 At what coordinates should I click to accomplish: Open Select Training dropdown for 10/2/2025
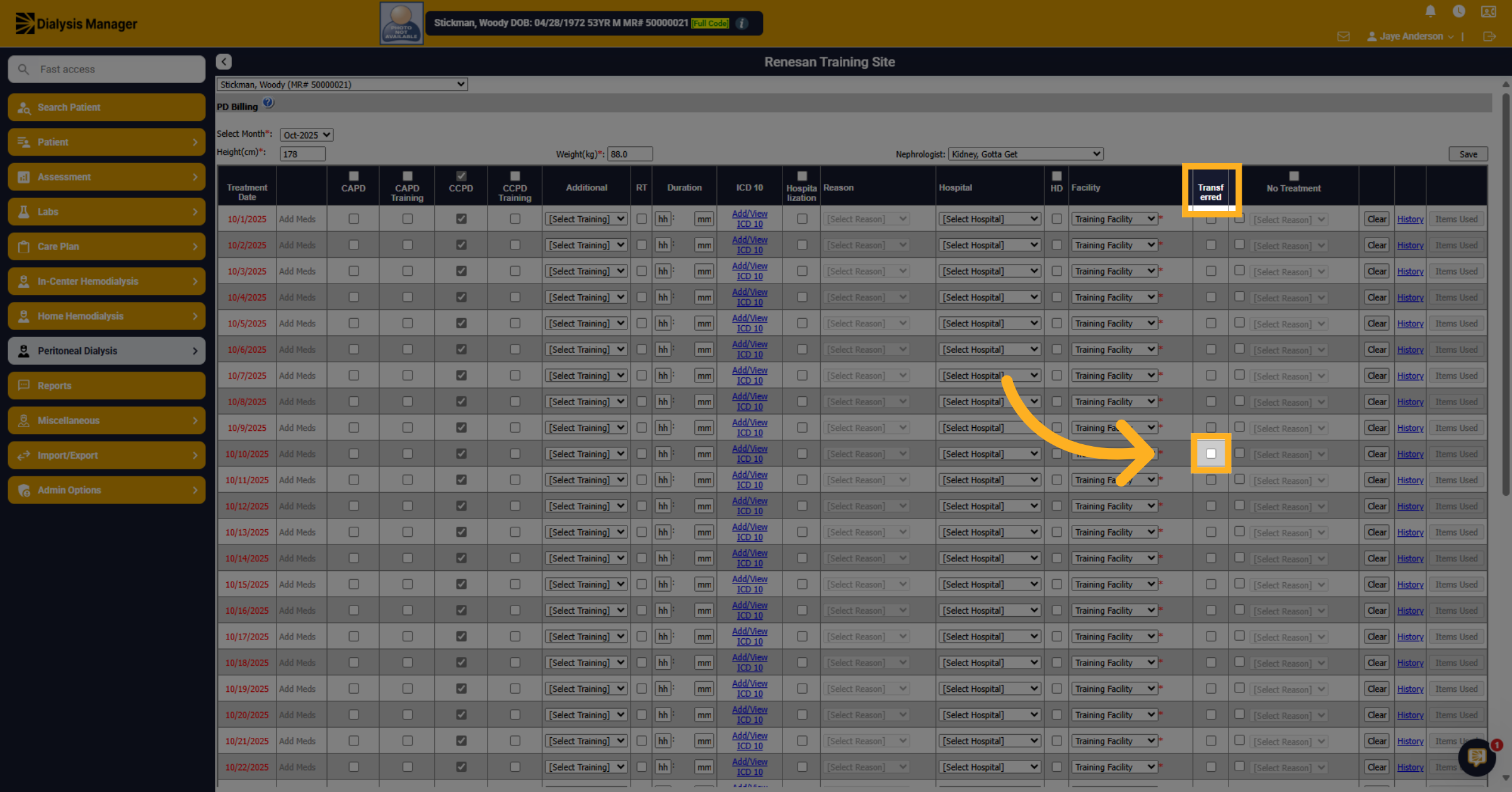pos(586,245)
